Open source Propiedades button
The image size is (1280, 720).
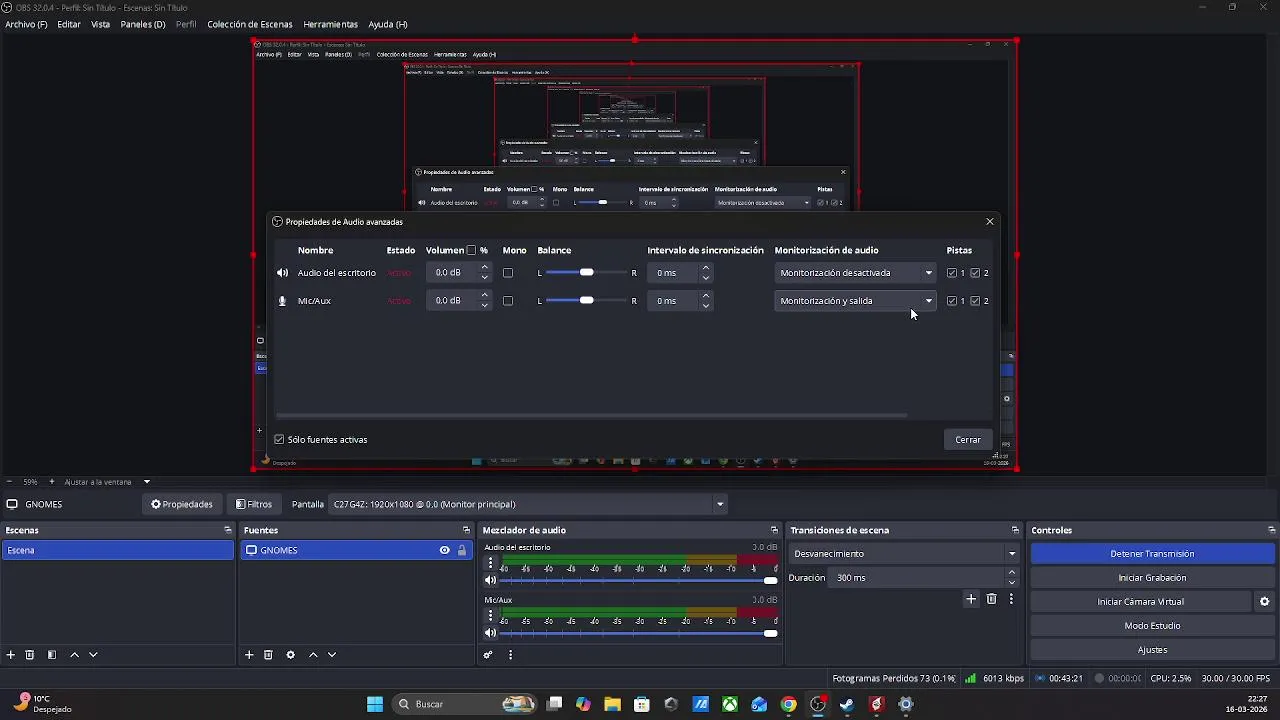click(182, 504)
